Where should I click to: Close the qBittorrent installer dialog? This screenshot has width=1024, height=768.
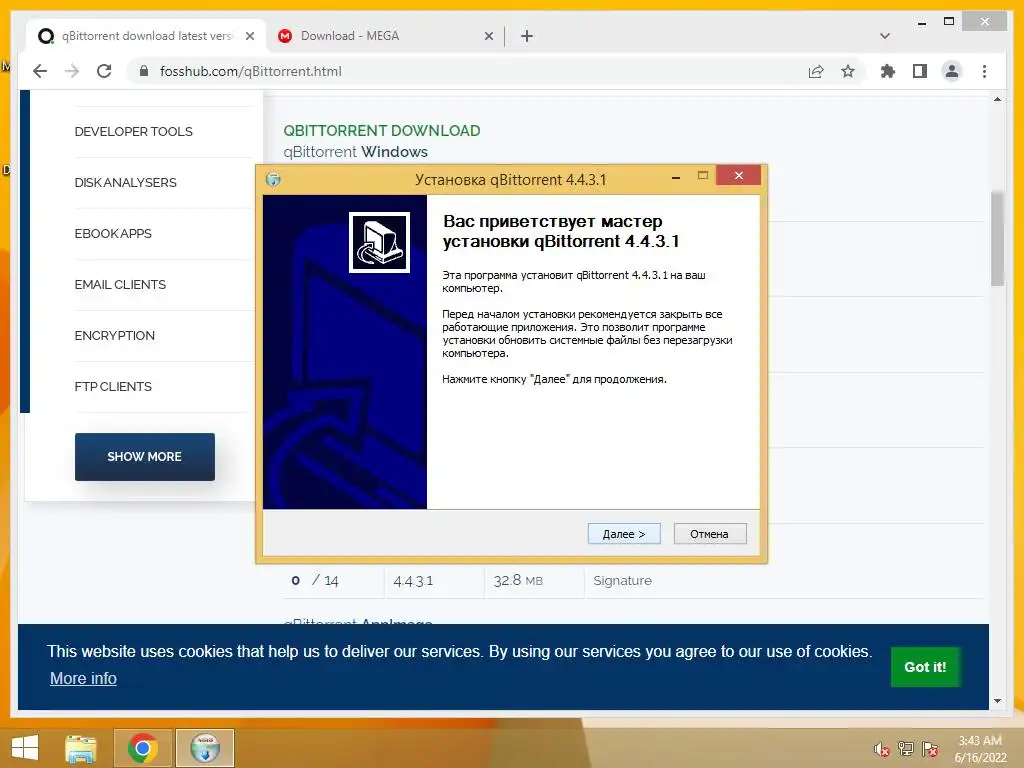pyautogui.click(x=739, y=175)
